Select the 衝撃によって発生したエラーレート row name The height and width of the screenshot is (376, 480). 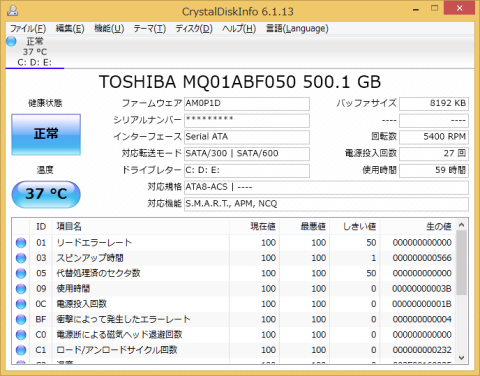123,319
